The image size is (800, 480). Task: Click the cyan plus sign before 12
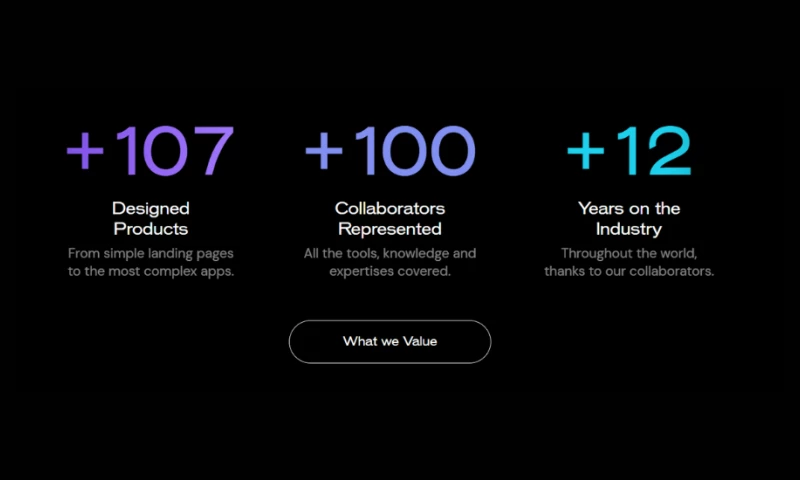[585, 152]
